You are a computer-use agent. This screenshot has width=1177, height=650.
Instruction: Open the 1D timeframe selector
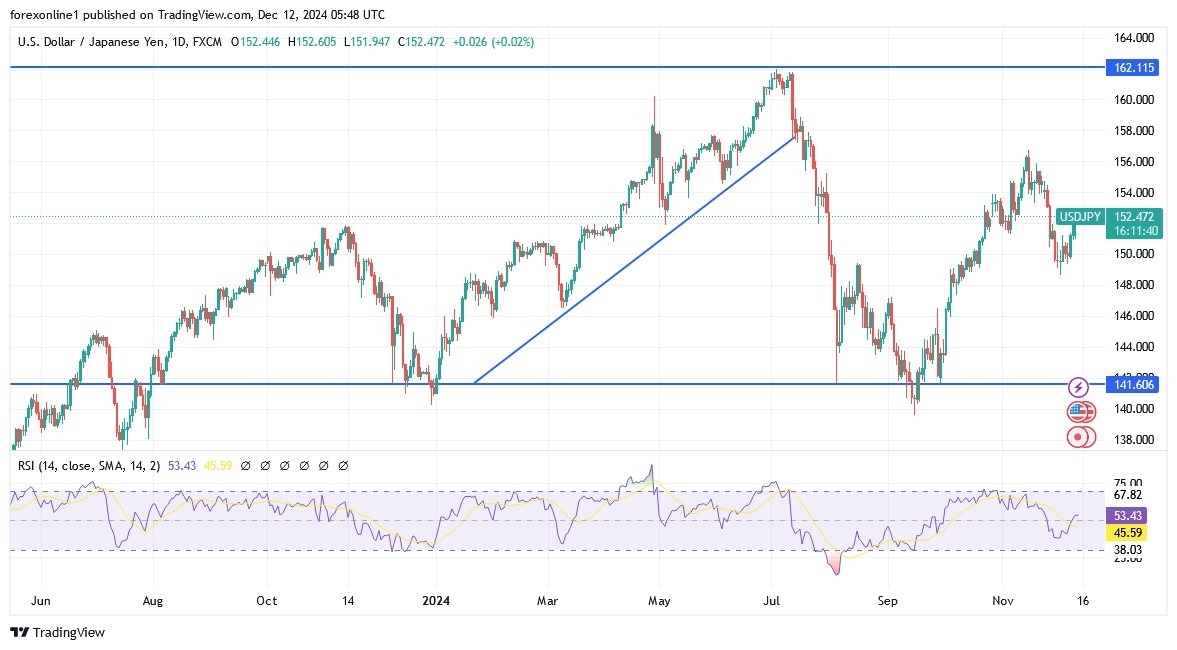click(x=180, y=42)
